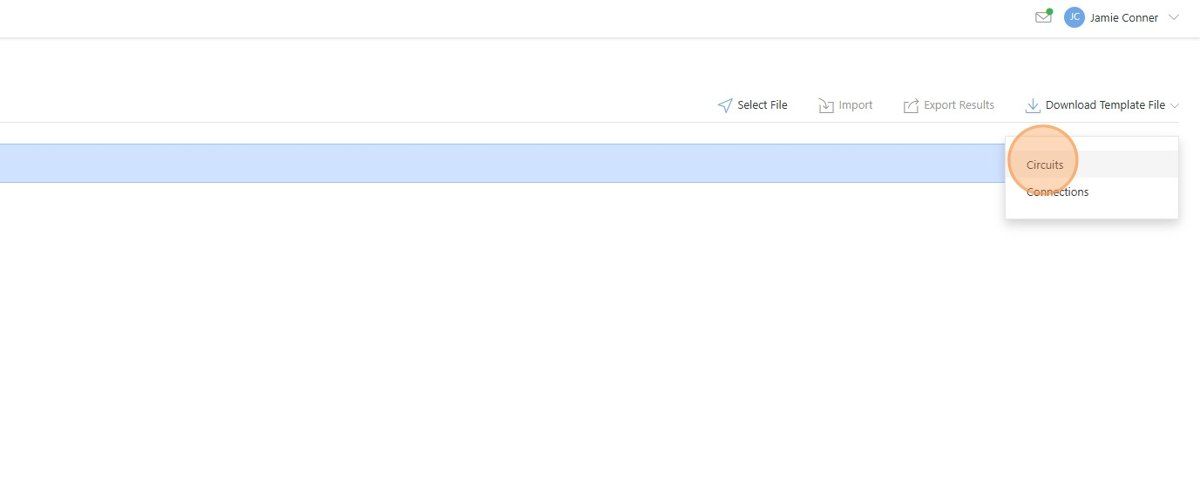1200x482 pixels.
Task: Click the Select File text label
Action: click(763, 105)
